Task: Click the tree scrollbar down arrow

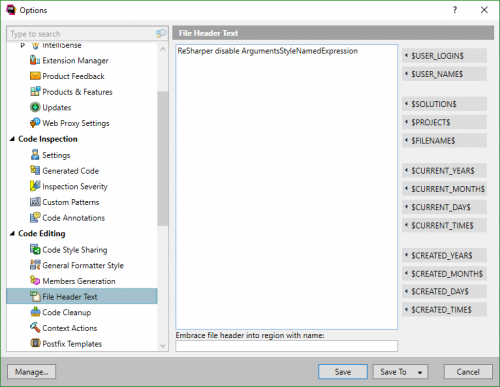Action: [x=163, y=346]
